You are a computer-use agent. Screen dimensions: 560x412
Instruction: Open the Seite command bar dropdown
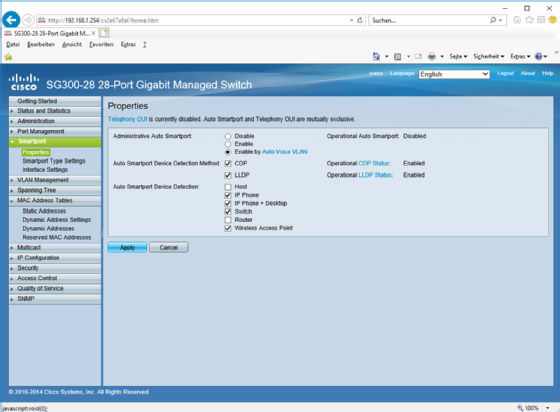click(458, 56)
